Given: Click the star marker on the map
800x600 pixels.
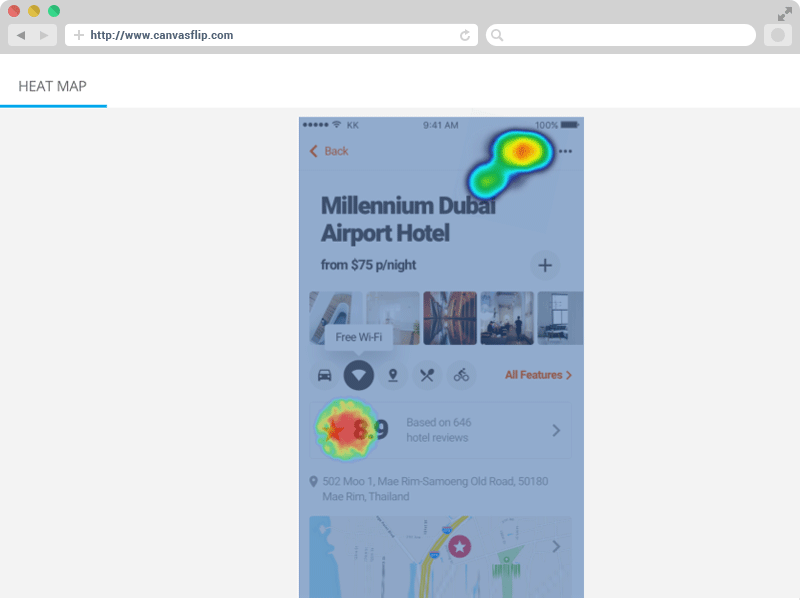Looking at the screenshot, I should [x=459, y=546].
